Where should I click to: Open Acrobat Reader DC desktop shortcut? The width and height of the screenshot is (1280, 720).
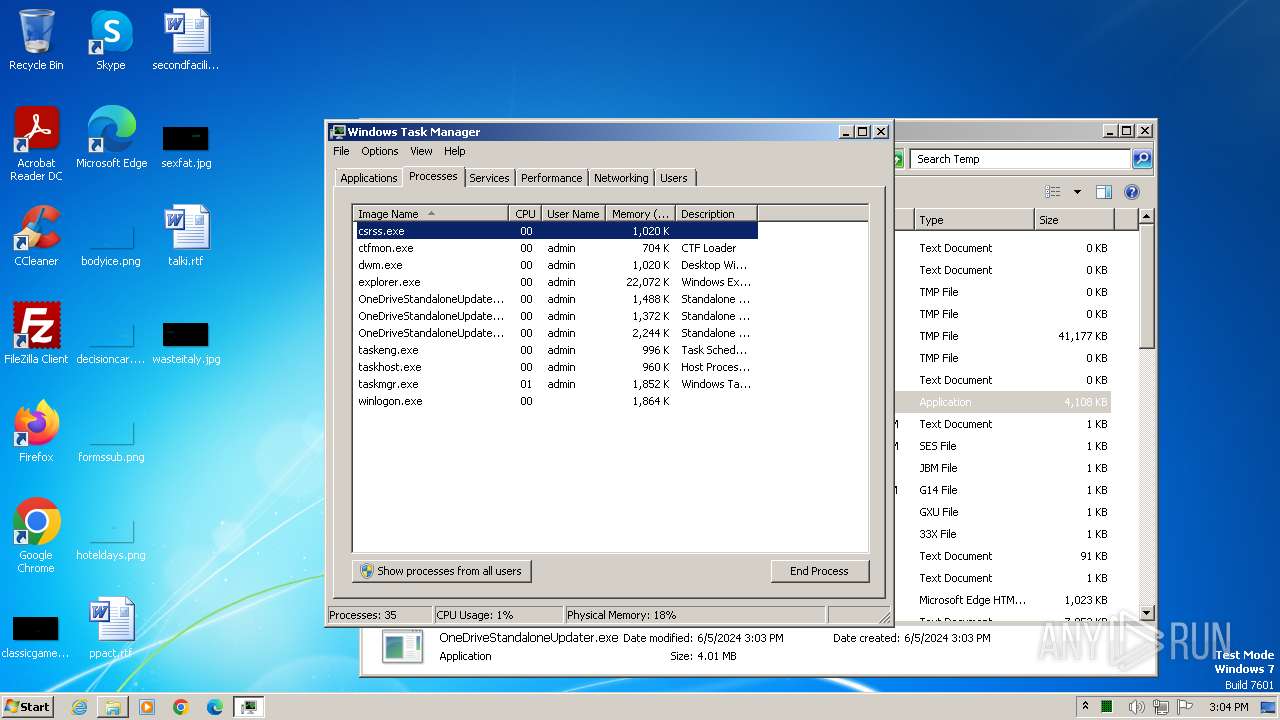pyautogui.click(x=36, y=144)
